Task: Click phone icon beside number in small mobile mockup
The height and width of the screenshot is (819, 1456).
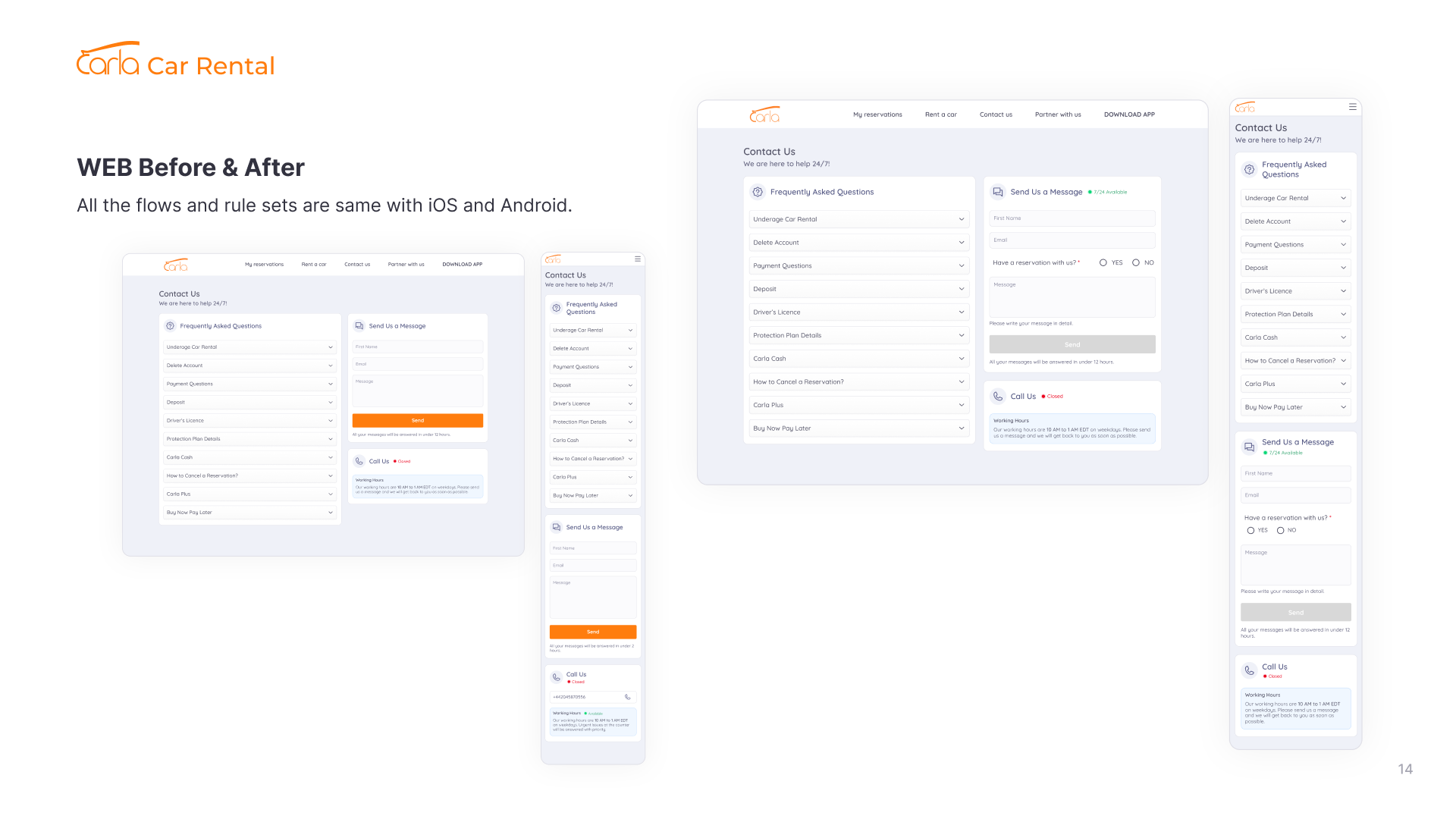Action: (627, 697)
